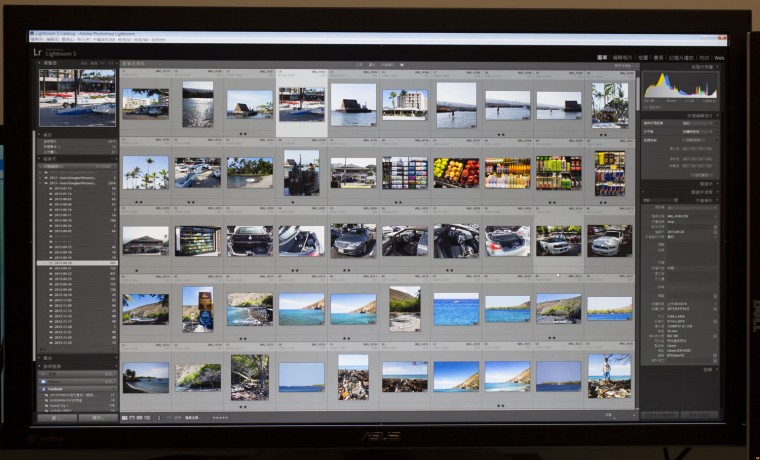Select the Painter spray can tool
This screenshot has height=460, width=760.
coord(158,417)
